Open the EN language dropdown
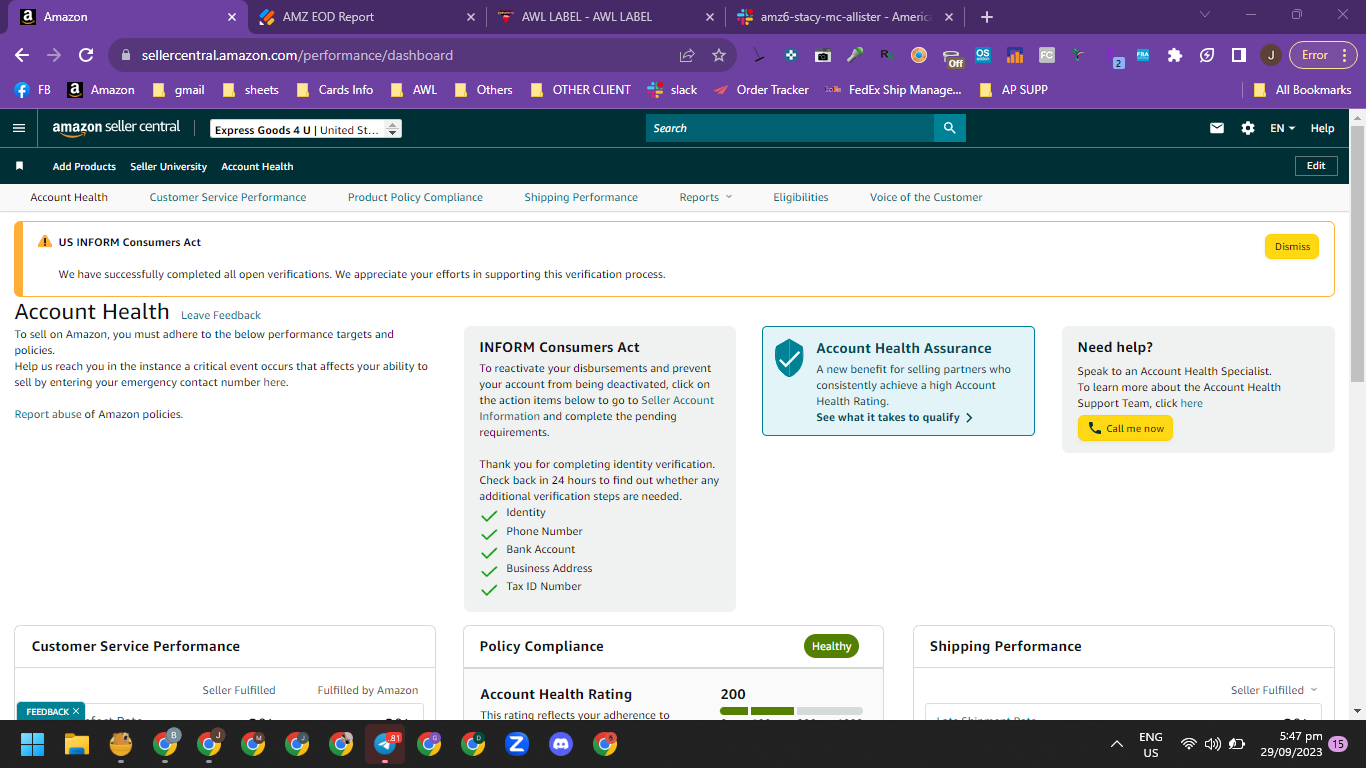Image resolution: width=1366 pixels, height=768 pixels. click(x=1282, y=128)
